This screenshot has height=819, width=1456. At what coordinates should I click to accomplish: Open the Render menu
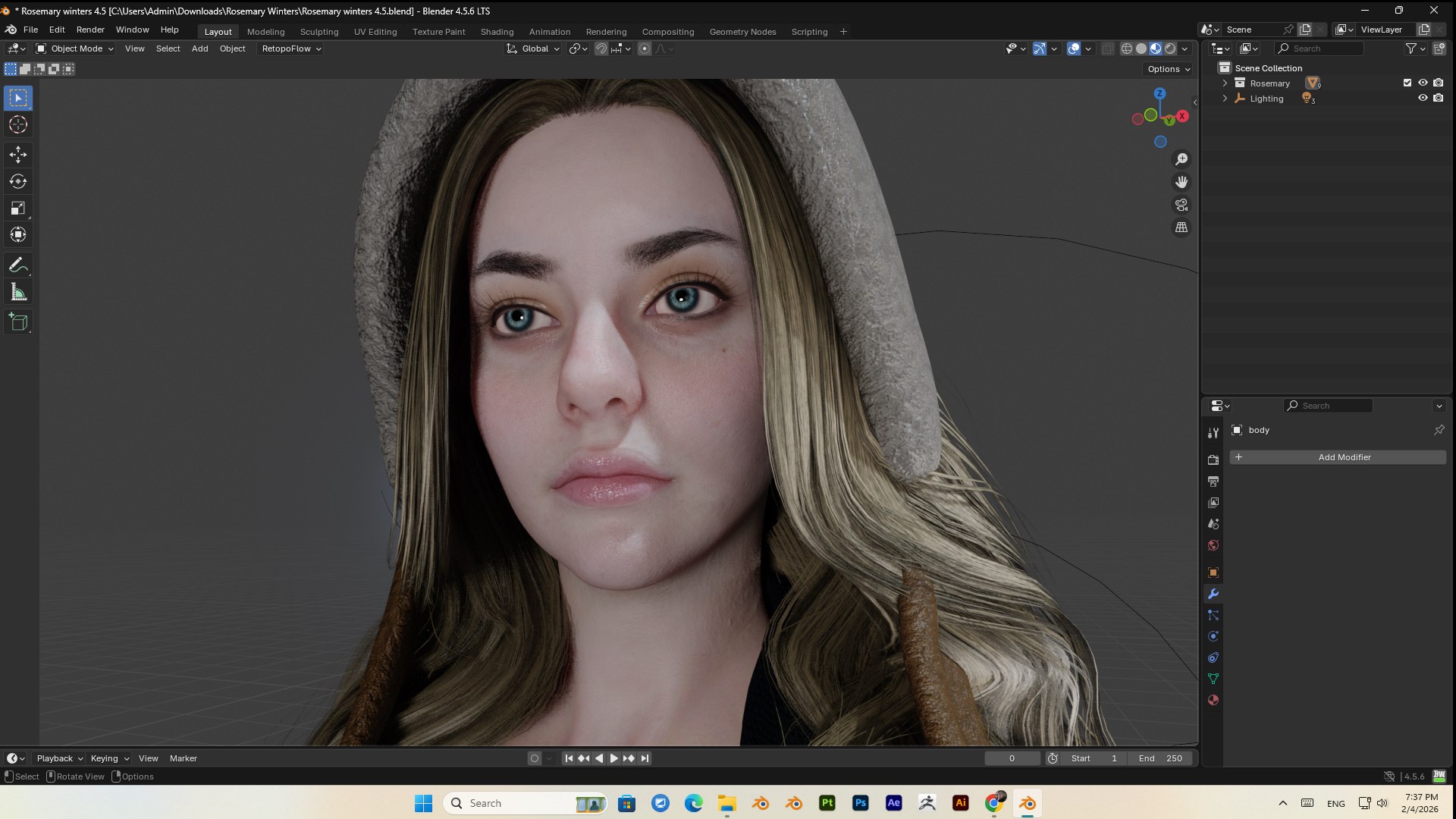pos(90,30)
